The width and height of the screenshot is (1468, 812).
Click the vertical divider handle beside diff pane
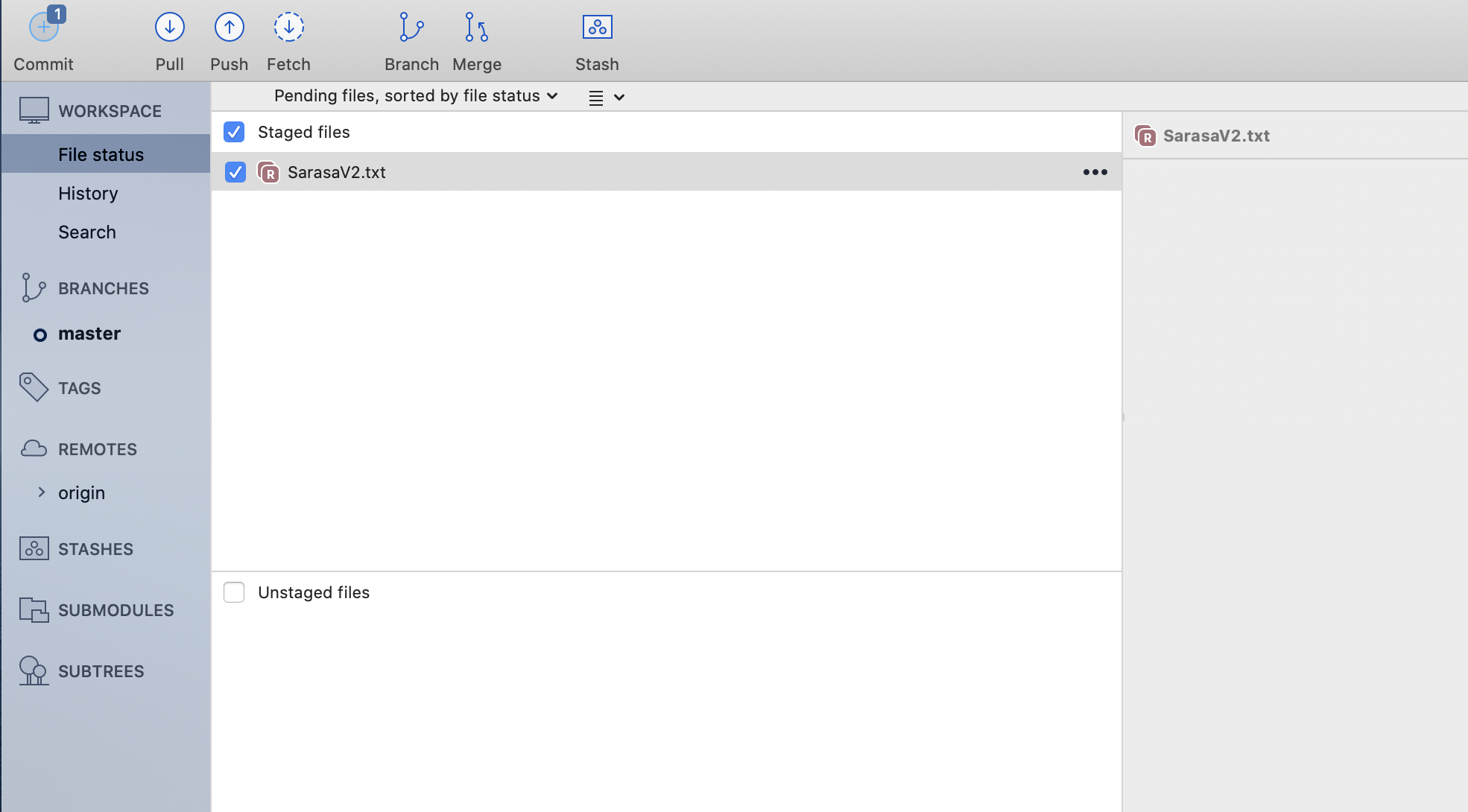[x=1122, y=417]
